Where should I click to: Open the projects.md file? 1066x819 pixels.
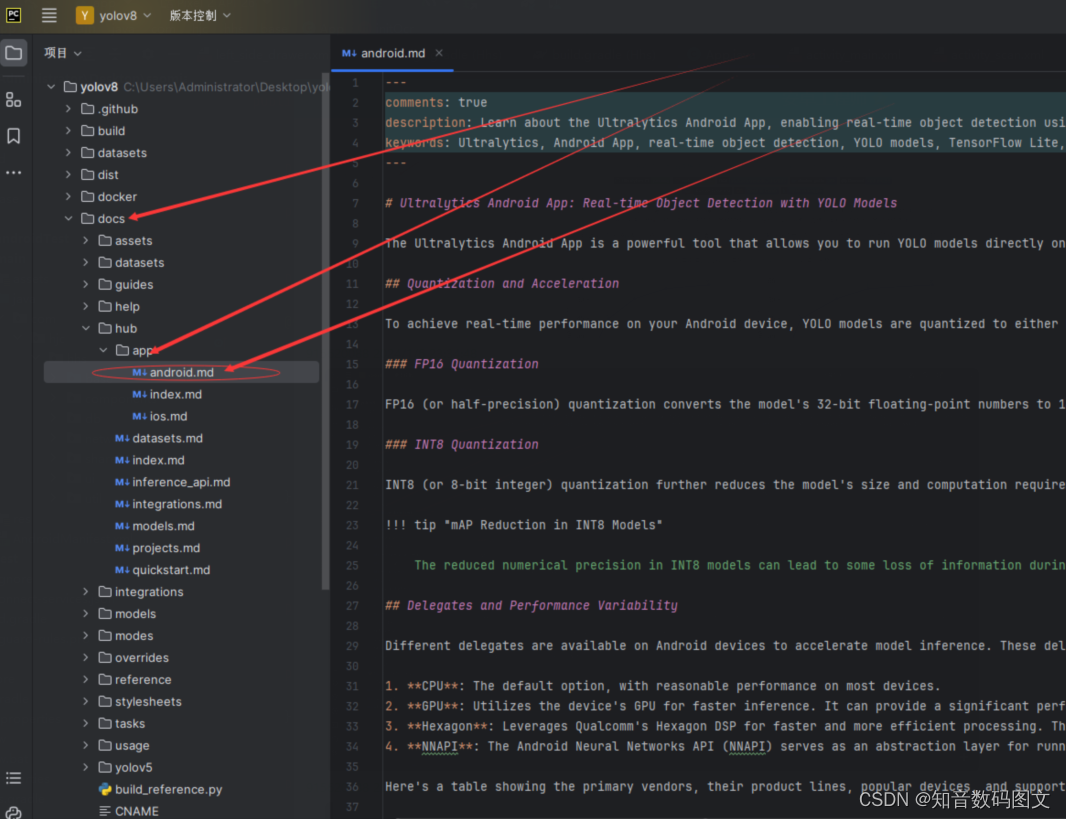click(158, 548)
